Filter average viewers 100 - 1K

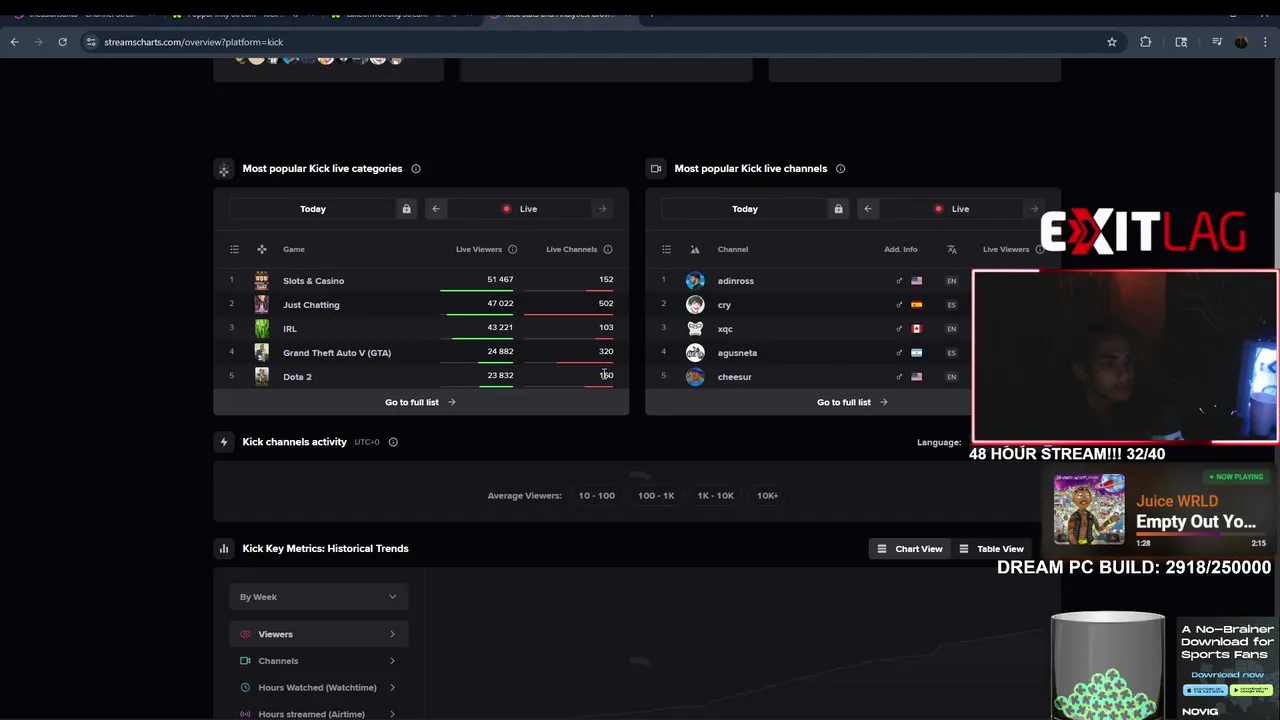point(656,496)
